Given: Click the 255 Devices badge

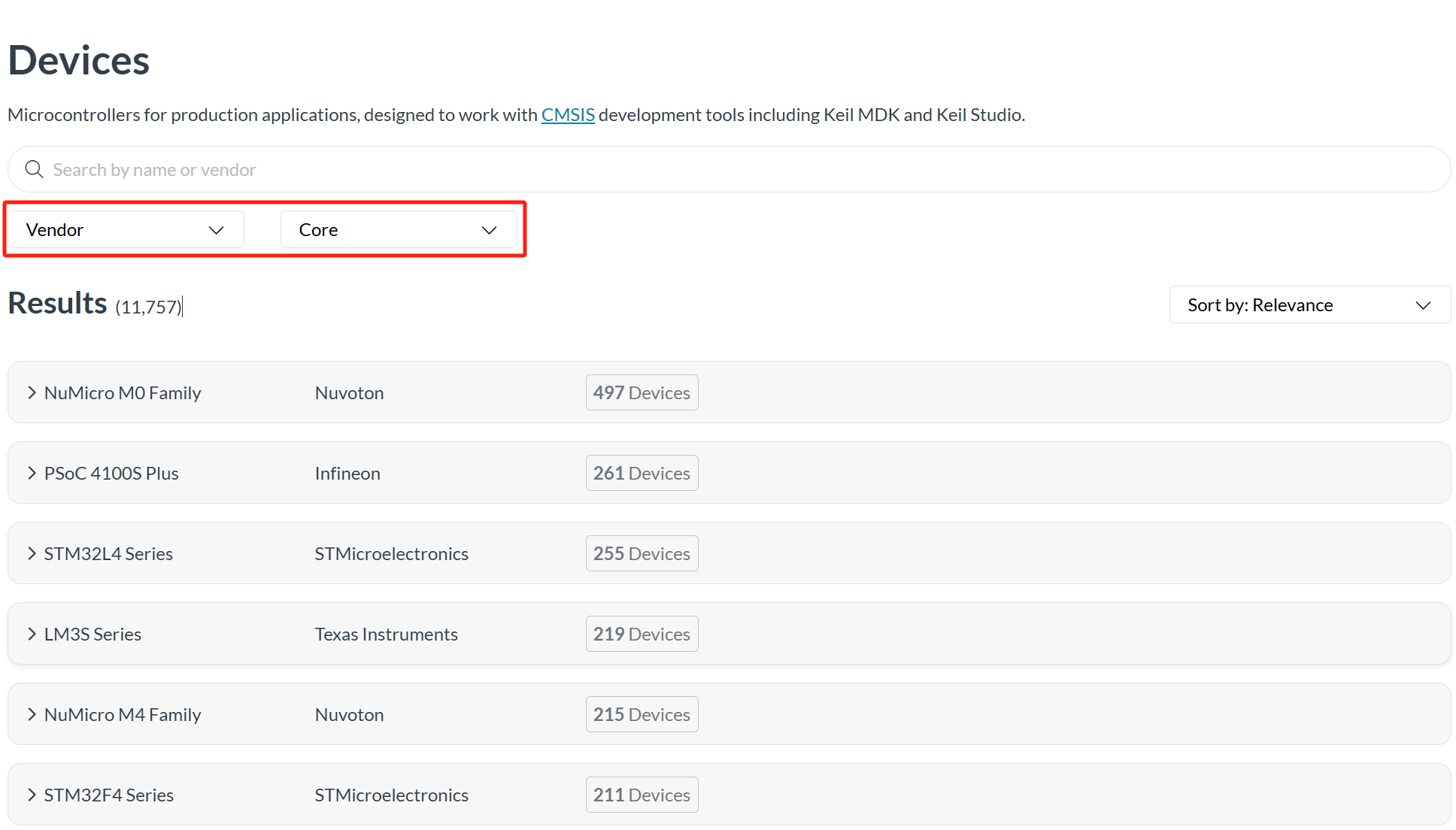Looking at the screenshot, I should tap(642, 553).
